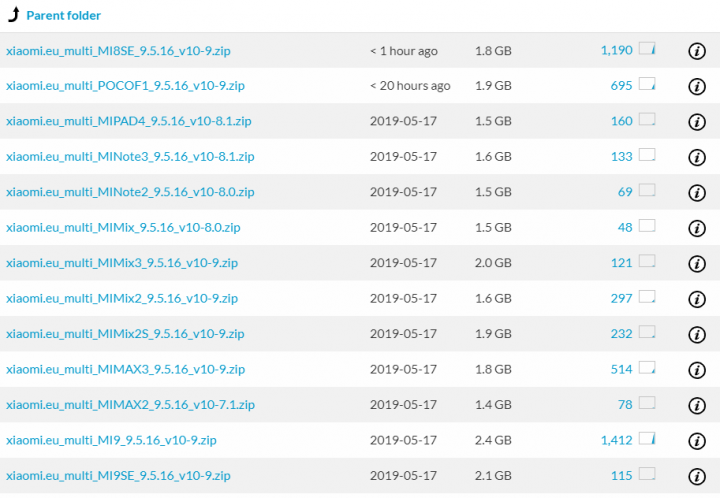The width and height of the screenshot is (720, 498).
Task: Download xiaomi.eu_multi_MI8SE_9.5.16_v10-9.zip
Action: point(118,50)
